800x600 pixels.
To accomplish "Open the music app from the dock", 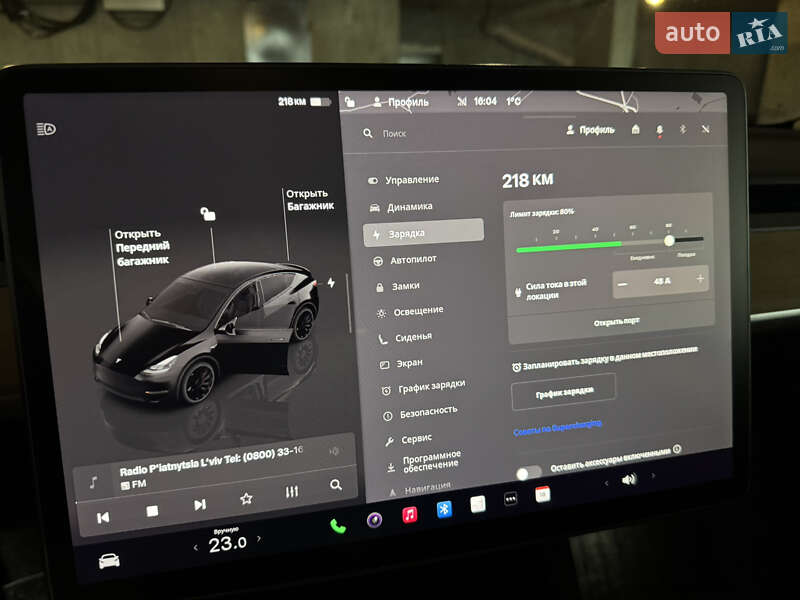I will [x=411, y=514].
